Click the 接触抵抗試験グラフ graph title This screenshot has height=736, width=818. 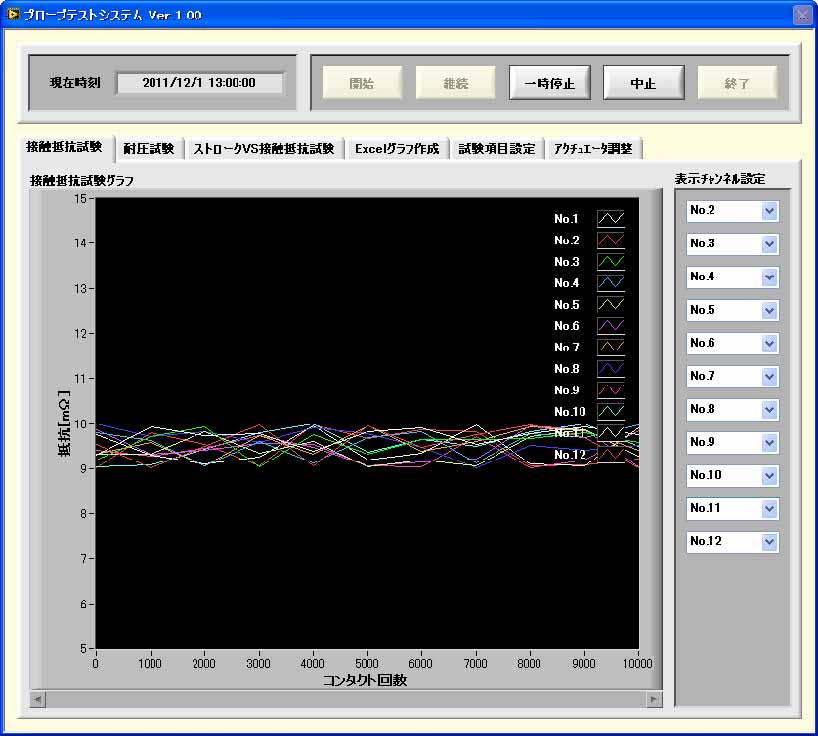click(82, 180)
